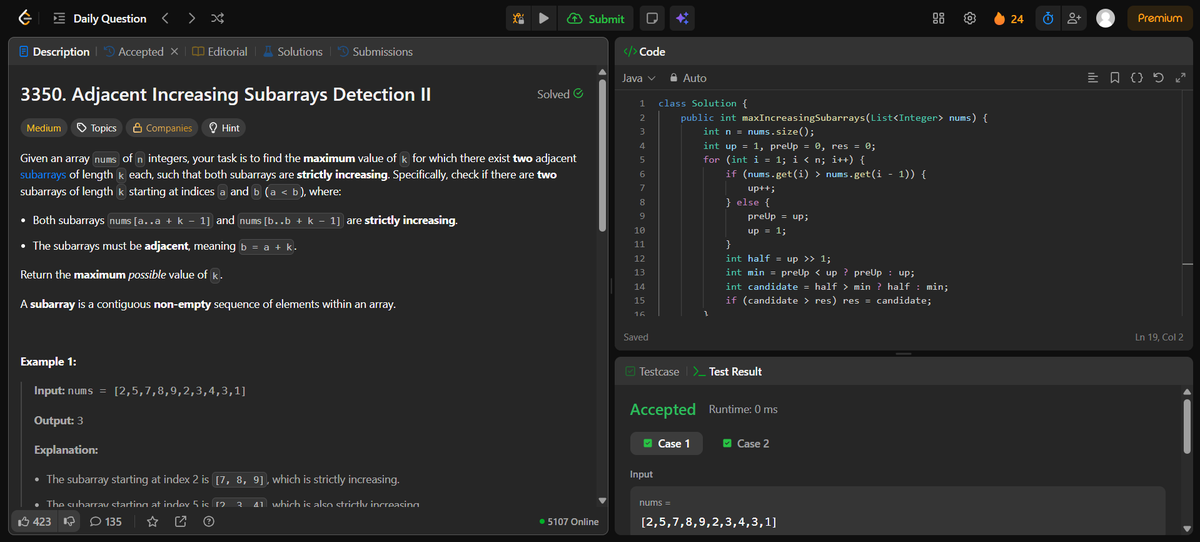Show the Hint for this problem
1200x542 pixels.
tap(222, 128)
